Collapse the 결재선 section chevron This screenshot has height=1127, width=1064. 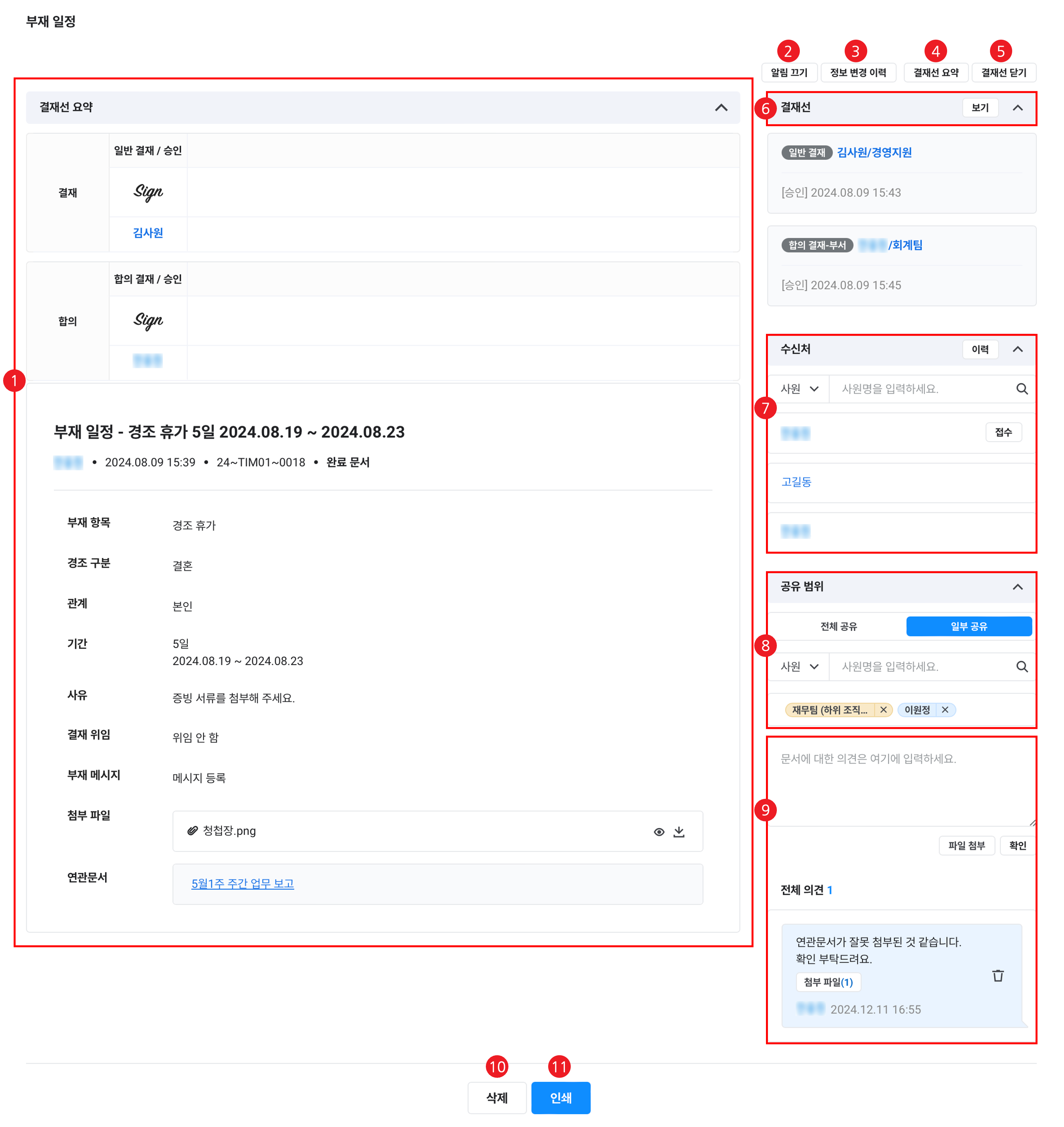(x=1018, y=108)
